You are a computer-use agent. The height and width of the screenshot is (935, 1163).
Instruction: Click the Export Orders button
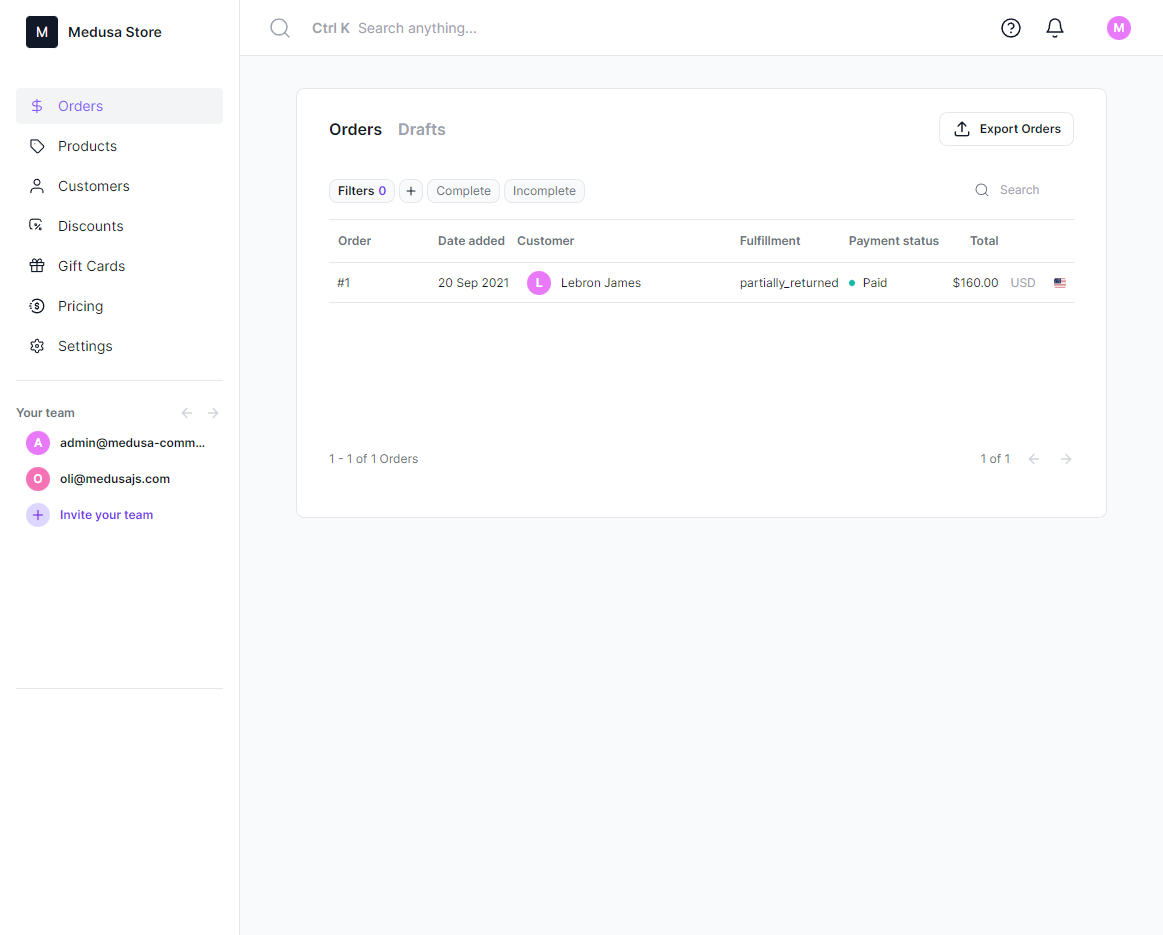[1006, 129]
